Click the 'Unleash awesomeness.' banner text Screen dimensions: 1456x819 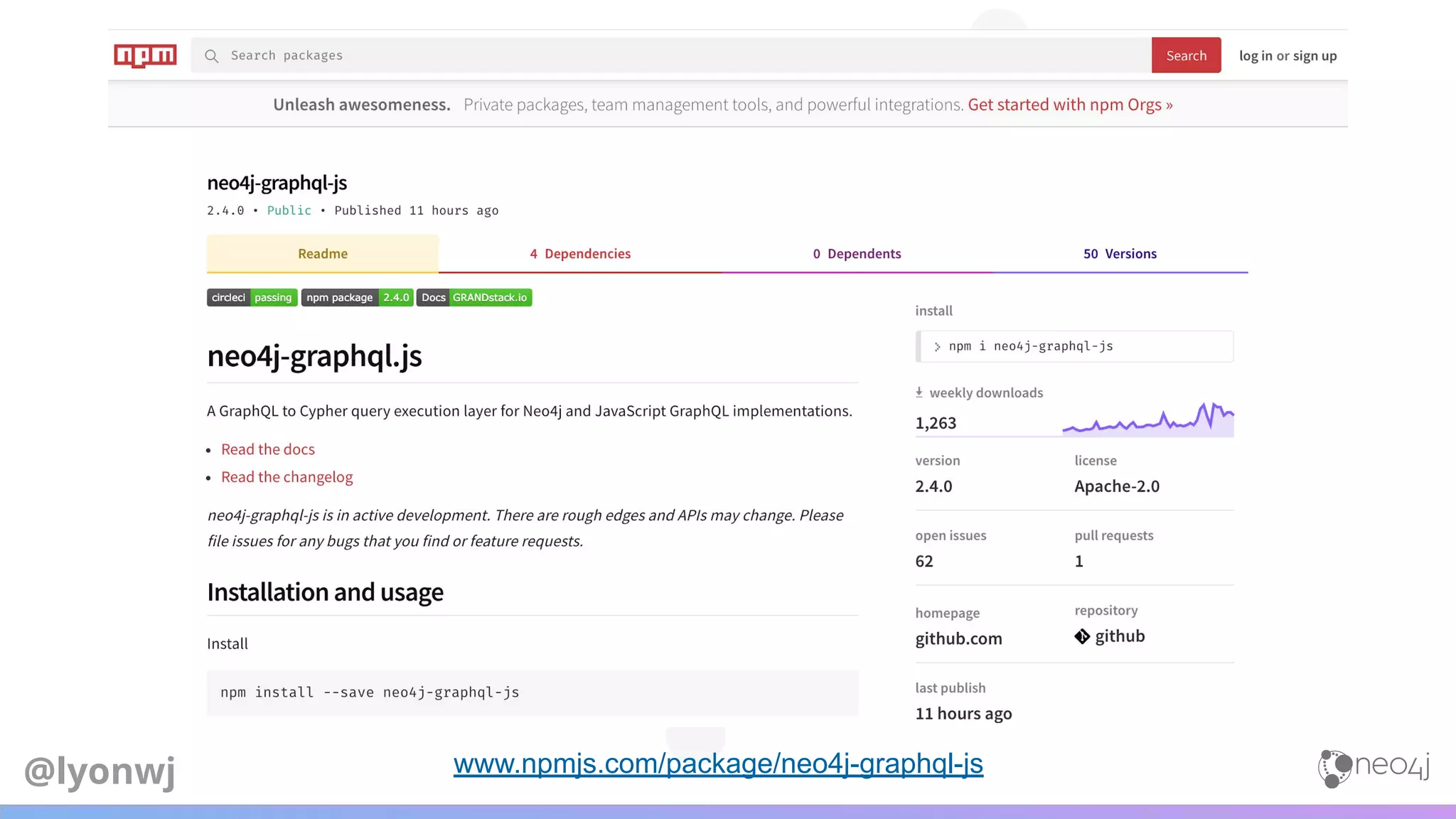pos(362,105)
